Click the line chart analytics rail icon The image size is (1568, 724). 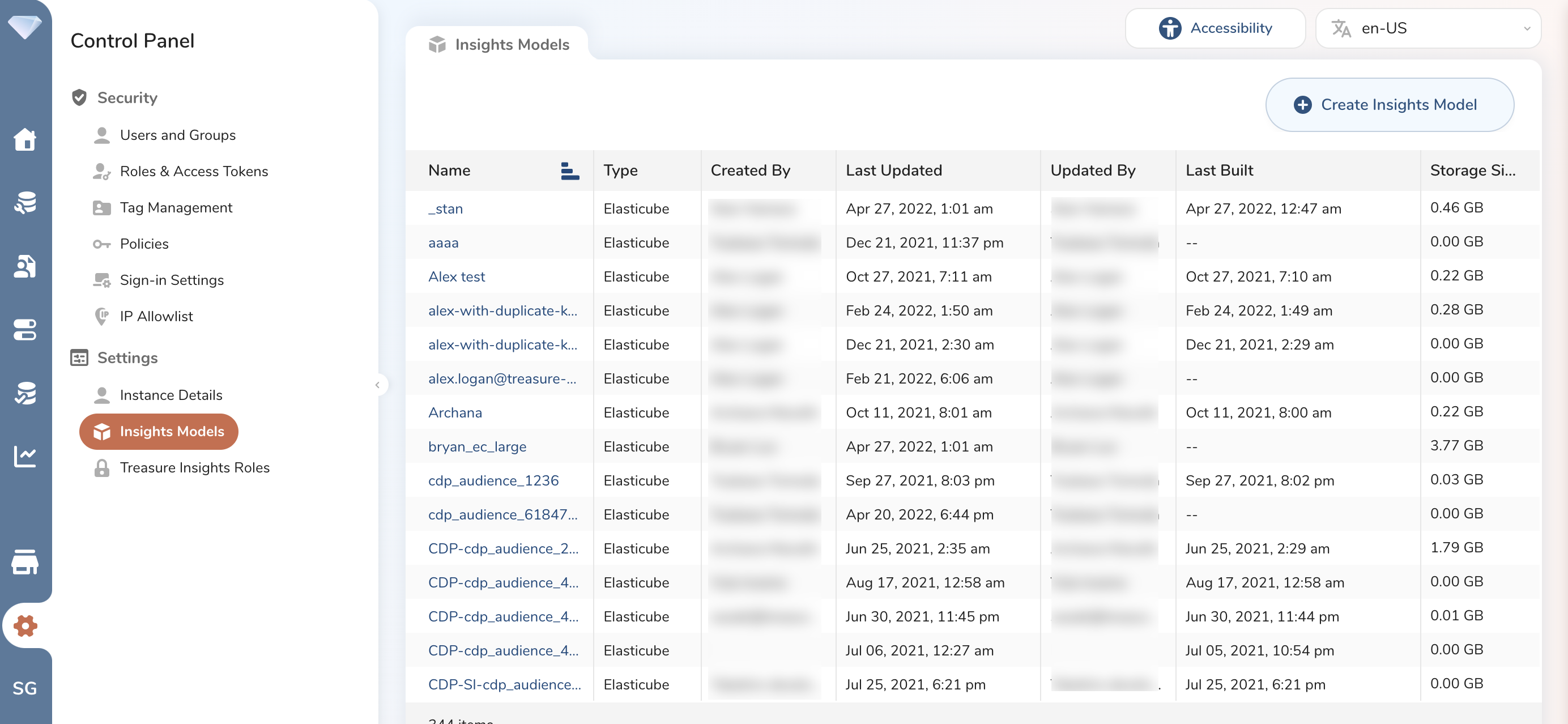coord(25,456)
